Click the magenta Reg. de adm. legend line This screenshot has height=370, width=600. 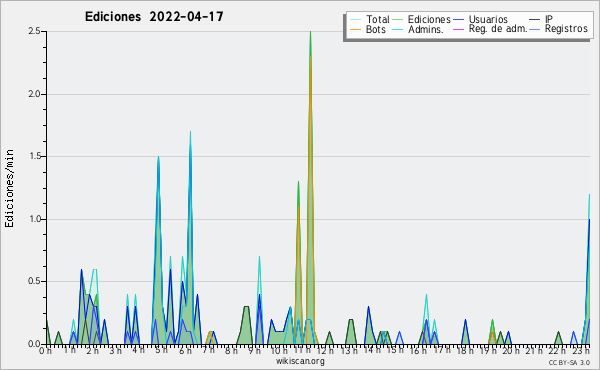pos(458,29)
